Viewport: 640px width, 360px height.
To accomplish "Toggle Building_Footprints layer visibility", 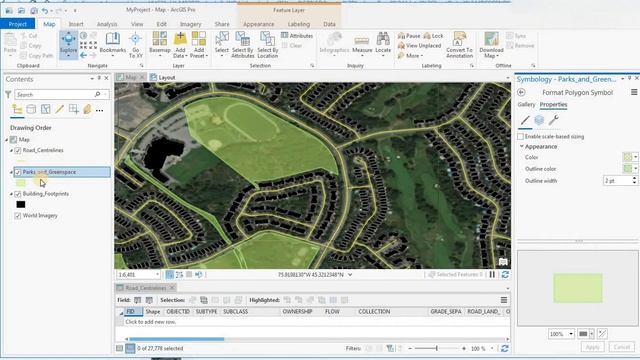I will click(18, 194).
